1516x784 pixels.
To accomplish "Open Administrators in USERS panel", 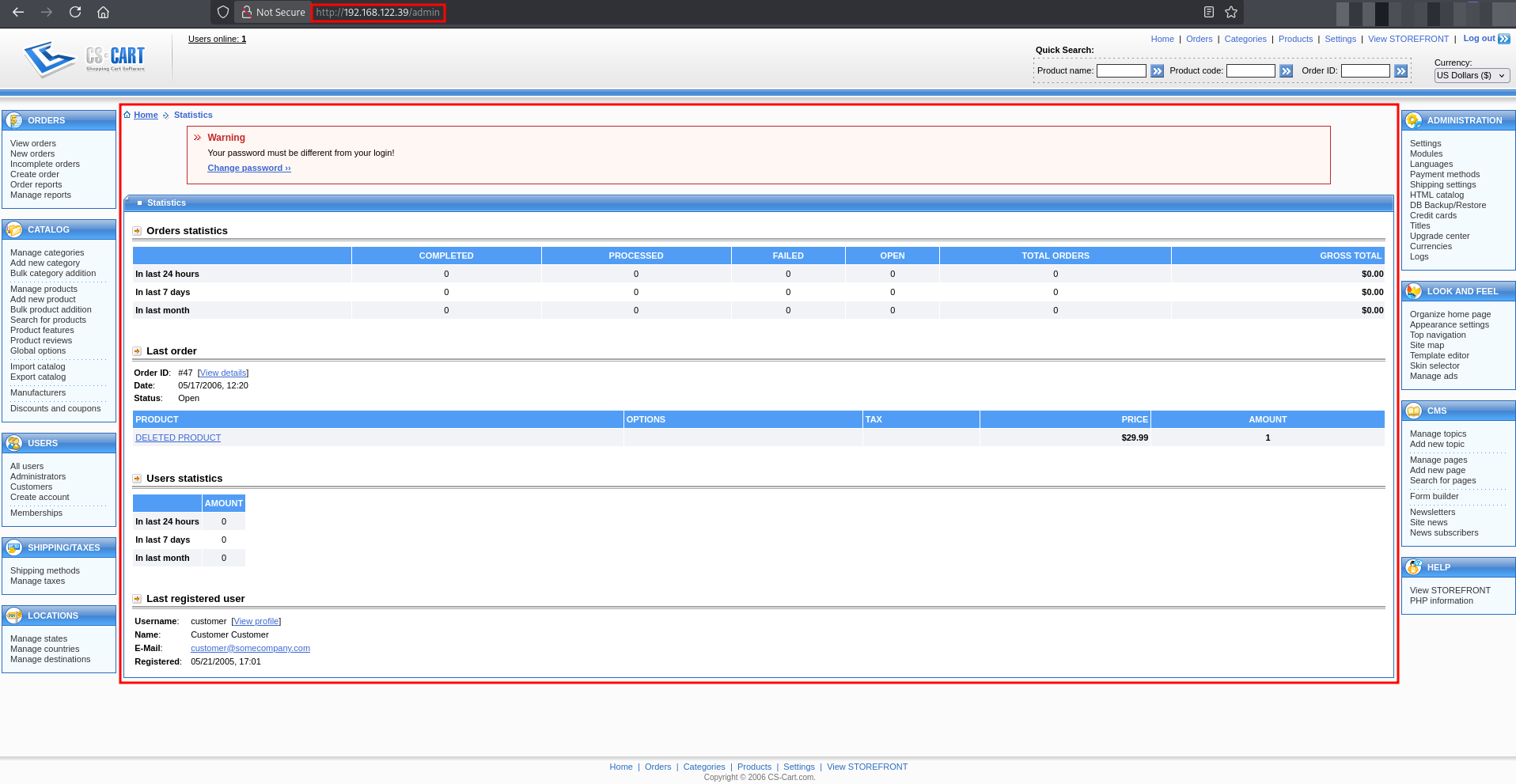I will pyautogui.click(x=38, y=476).
